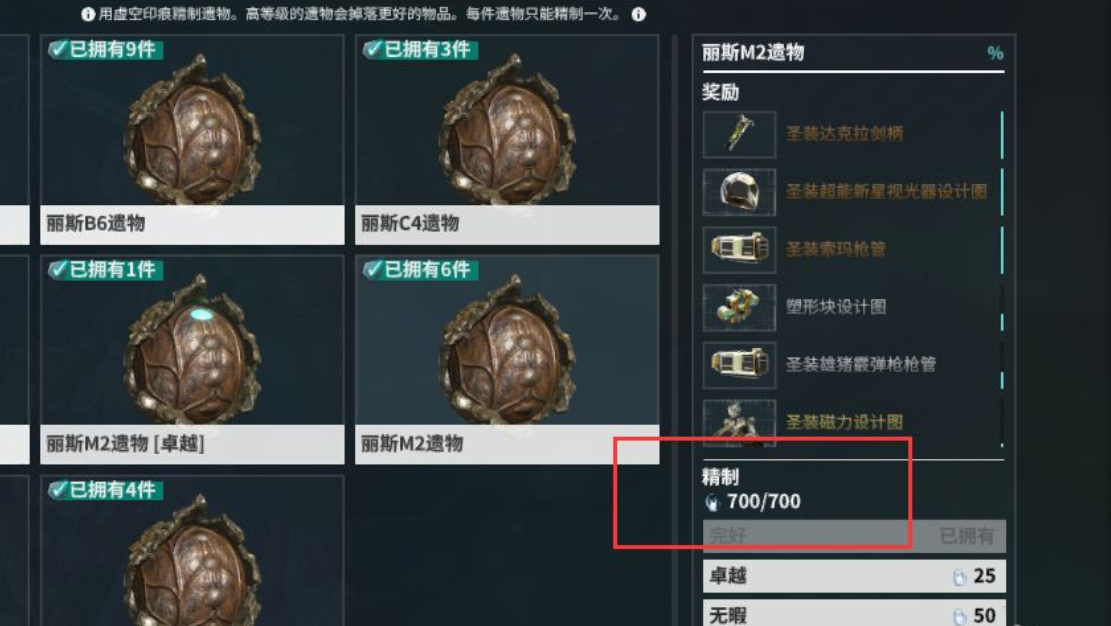Viewport: 1111px width, 626px height.
Task: Click the info icon before the hint text
Action: [x=88, y=14]
